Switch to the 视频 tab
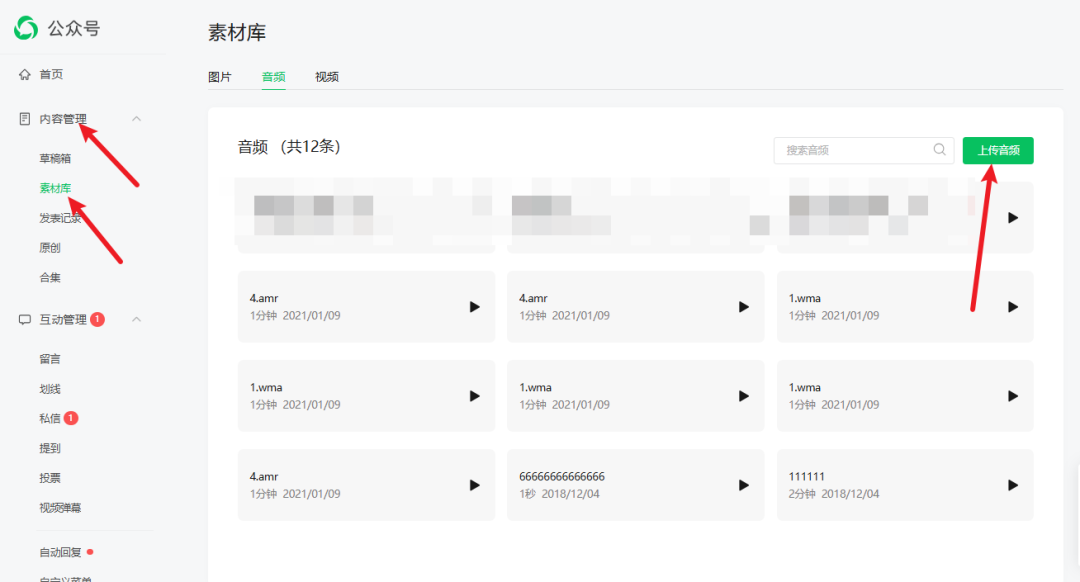The height and width of the screenshot is (582, 1080). 326,77
